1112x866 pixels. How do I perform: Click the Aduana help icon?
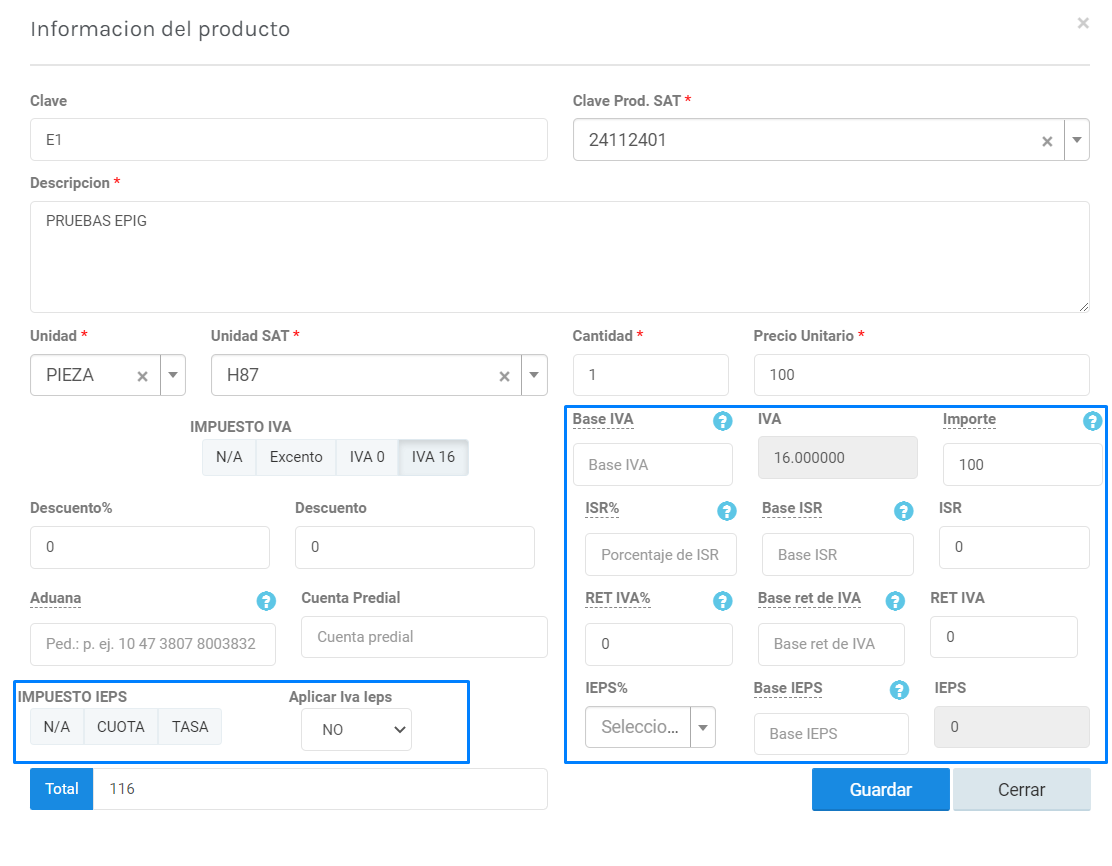point(266,601)
